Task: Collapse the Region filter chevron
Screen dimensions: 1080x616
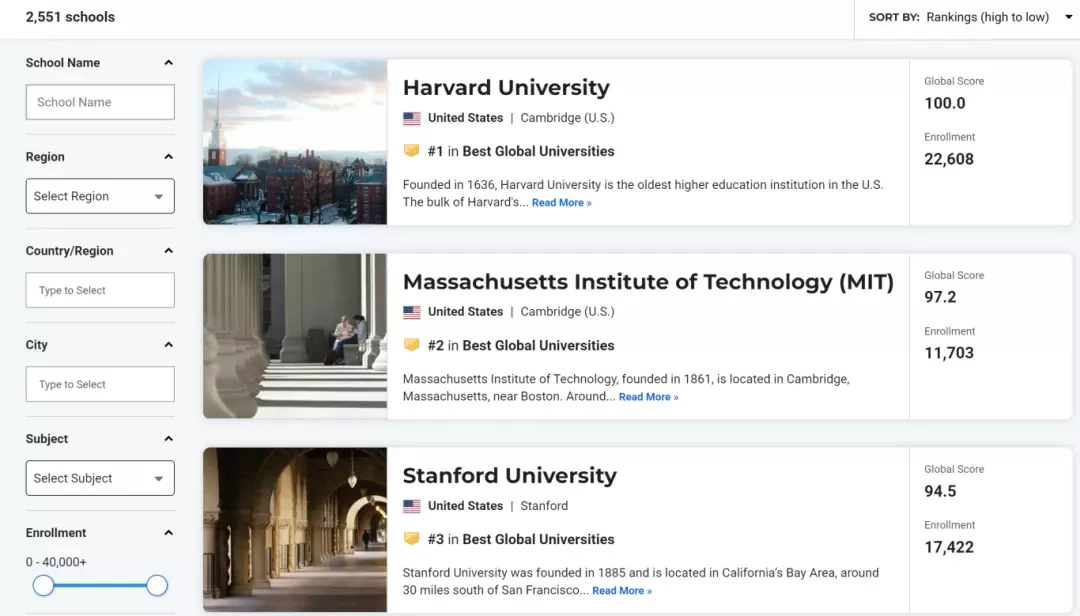Action: point(169,157)
